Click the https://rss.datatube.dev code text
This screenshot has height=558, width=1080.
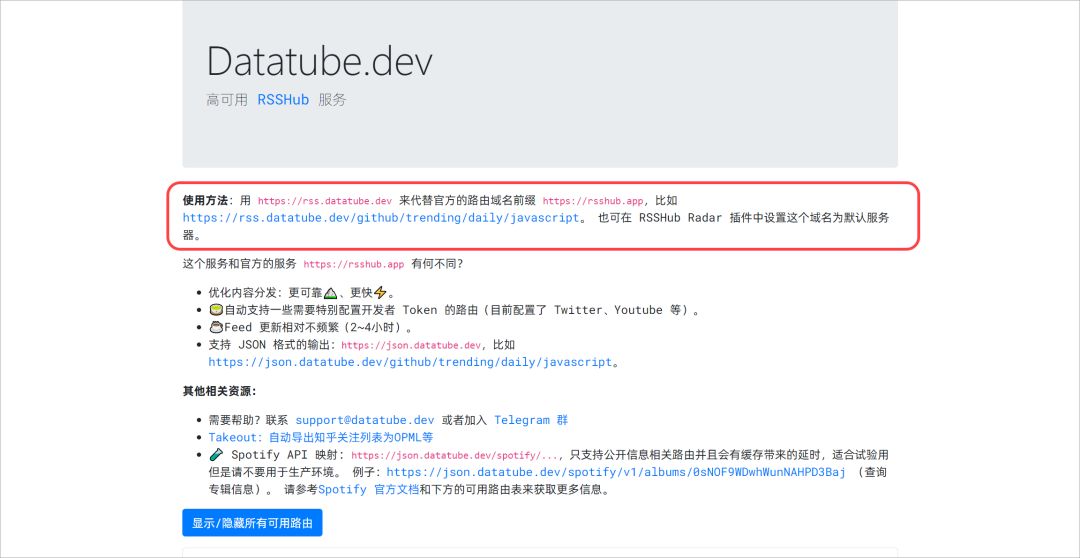(x=325, y=201)
